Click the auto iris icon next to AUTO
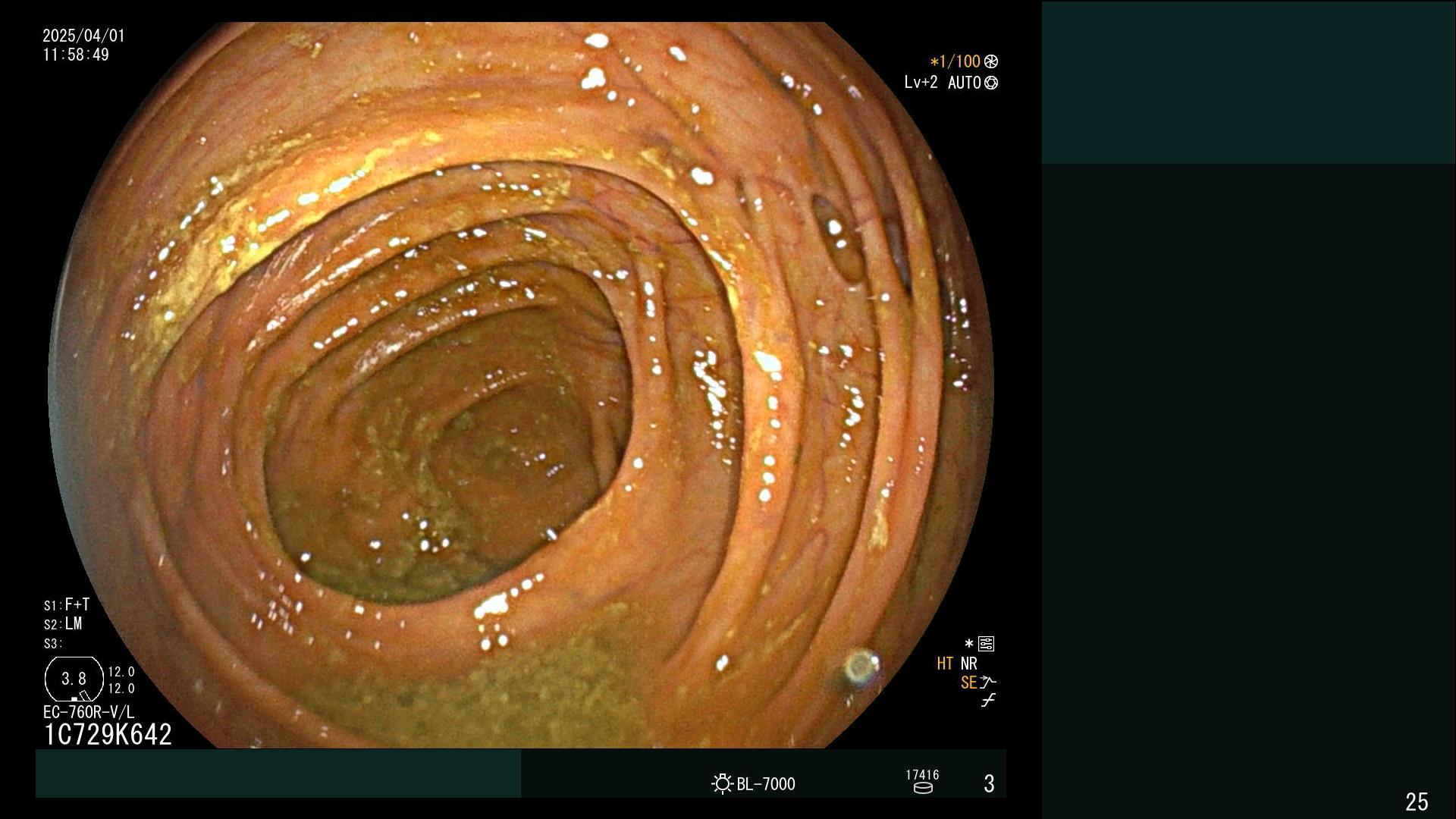The image size is (1456, 819). coord(991,83)
